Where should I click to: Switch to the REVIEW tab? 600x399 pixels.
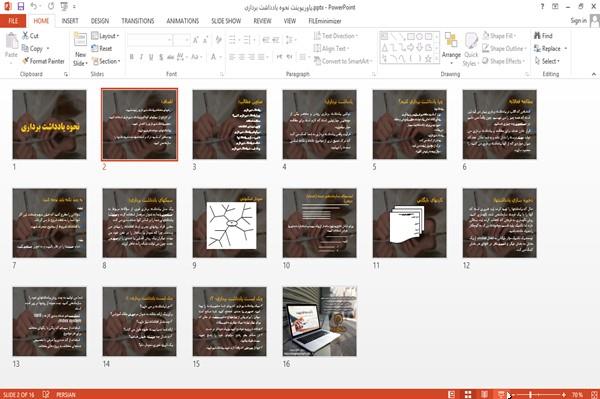click(262, 21)
